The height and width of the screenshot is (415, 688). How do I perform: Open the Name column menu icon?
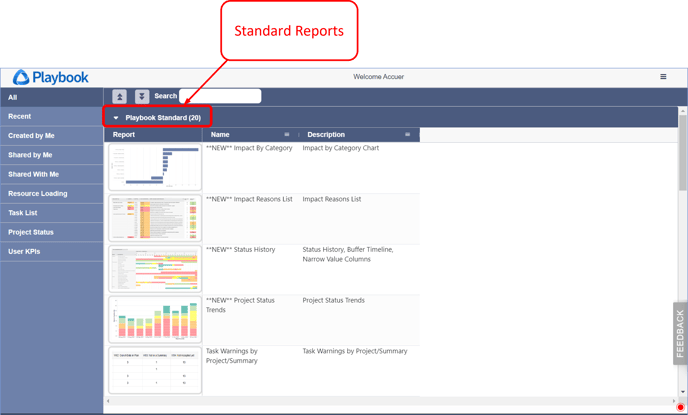coord(287,134)
